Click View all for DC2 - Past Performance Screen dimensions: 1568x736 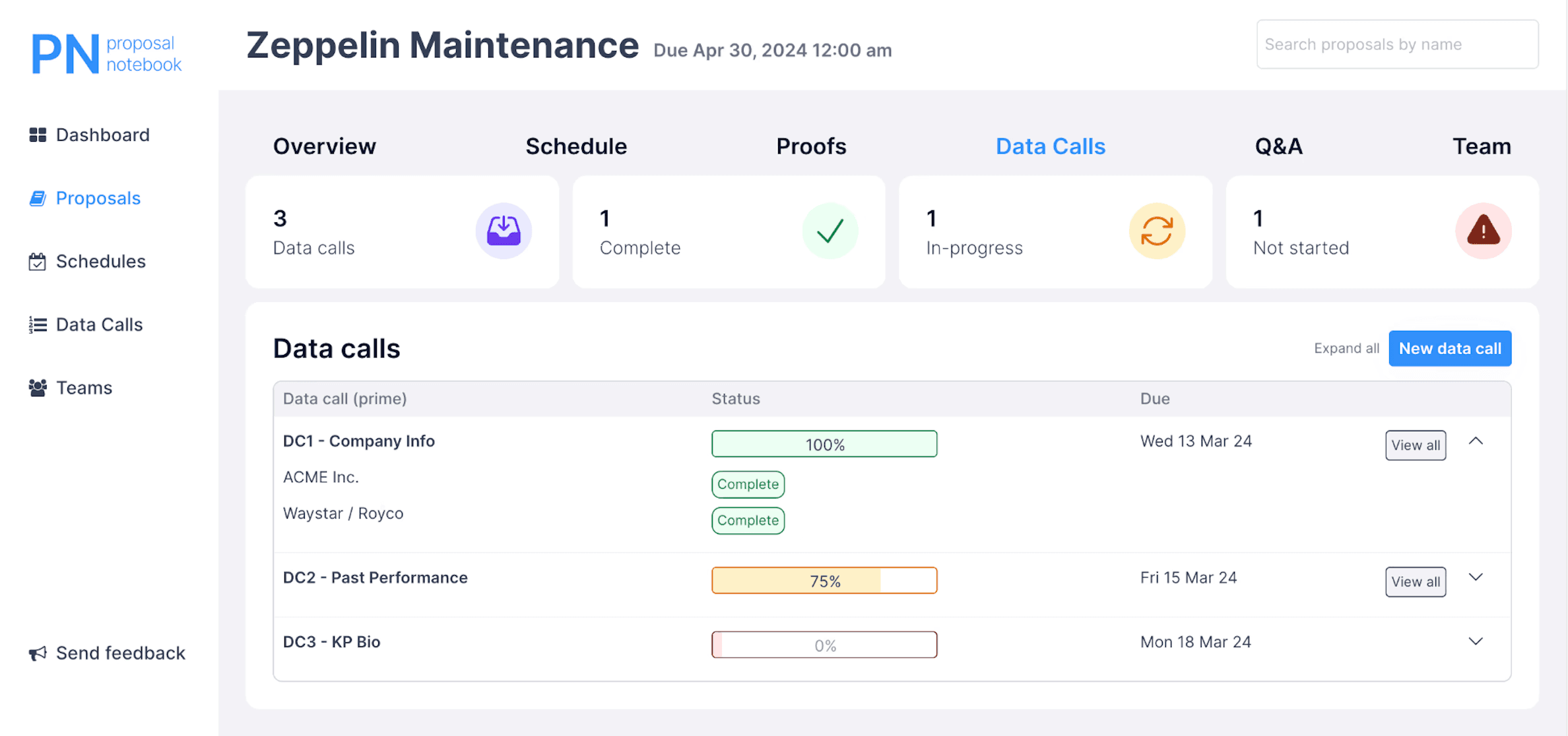pos(1415,582)
